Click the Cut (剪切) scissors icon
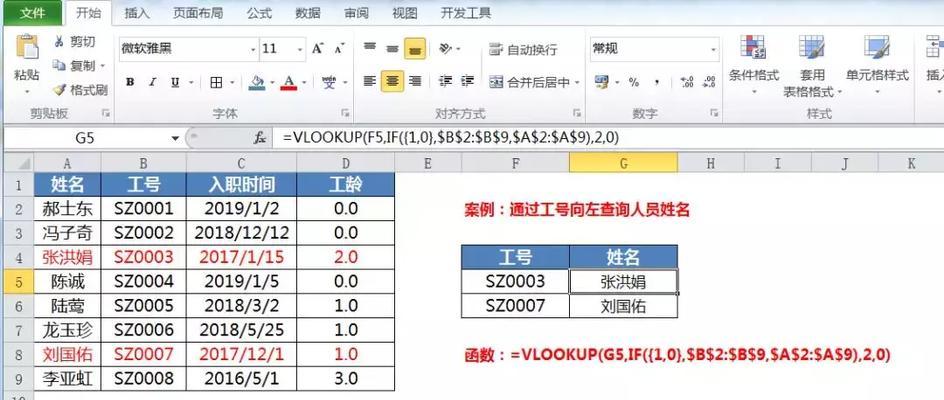 tap(59, 42)
